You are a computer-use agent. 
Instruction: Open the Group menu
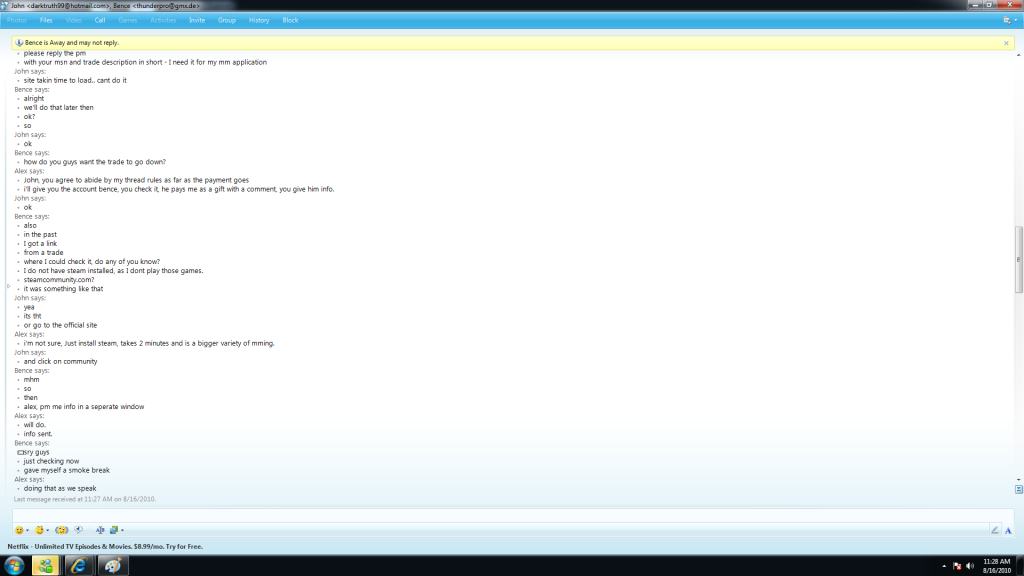tap(227, 20)
